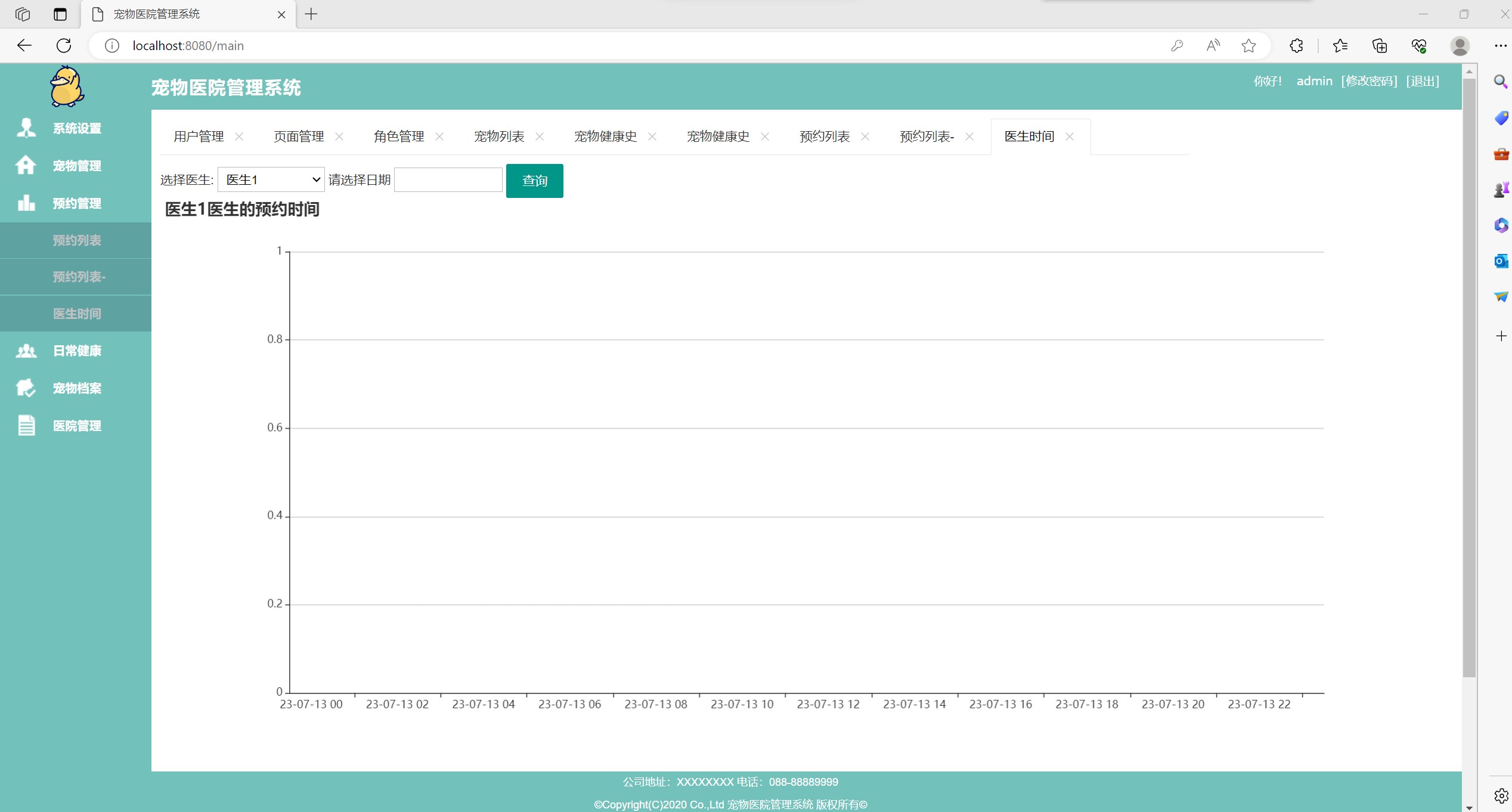Viewport: 1512px width, 812px height.
Task: Switch to 预约列表- tab
Action: 927,137
